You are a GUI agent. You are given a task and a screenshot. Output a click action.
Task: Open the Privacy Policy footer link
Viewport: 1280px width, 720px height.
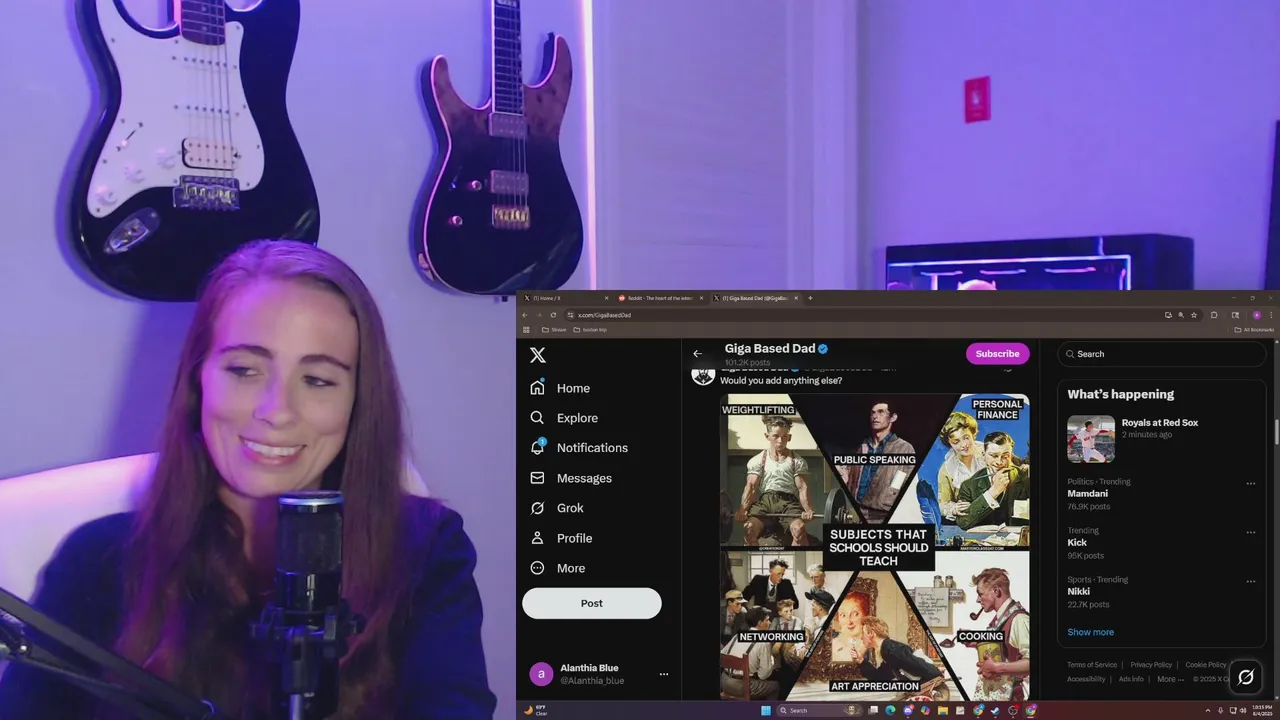pyautogui.click(x=1151, y=665)
